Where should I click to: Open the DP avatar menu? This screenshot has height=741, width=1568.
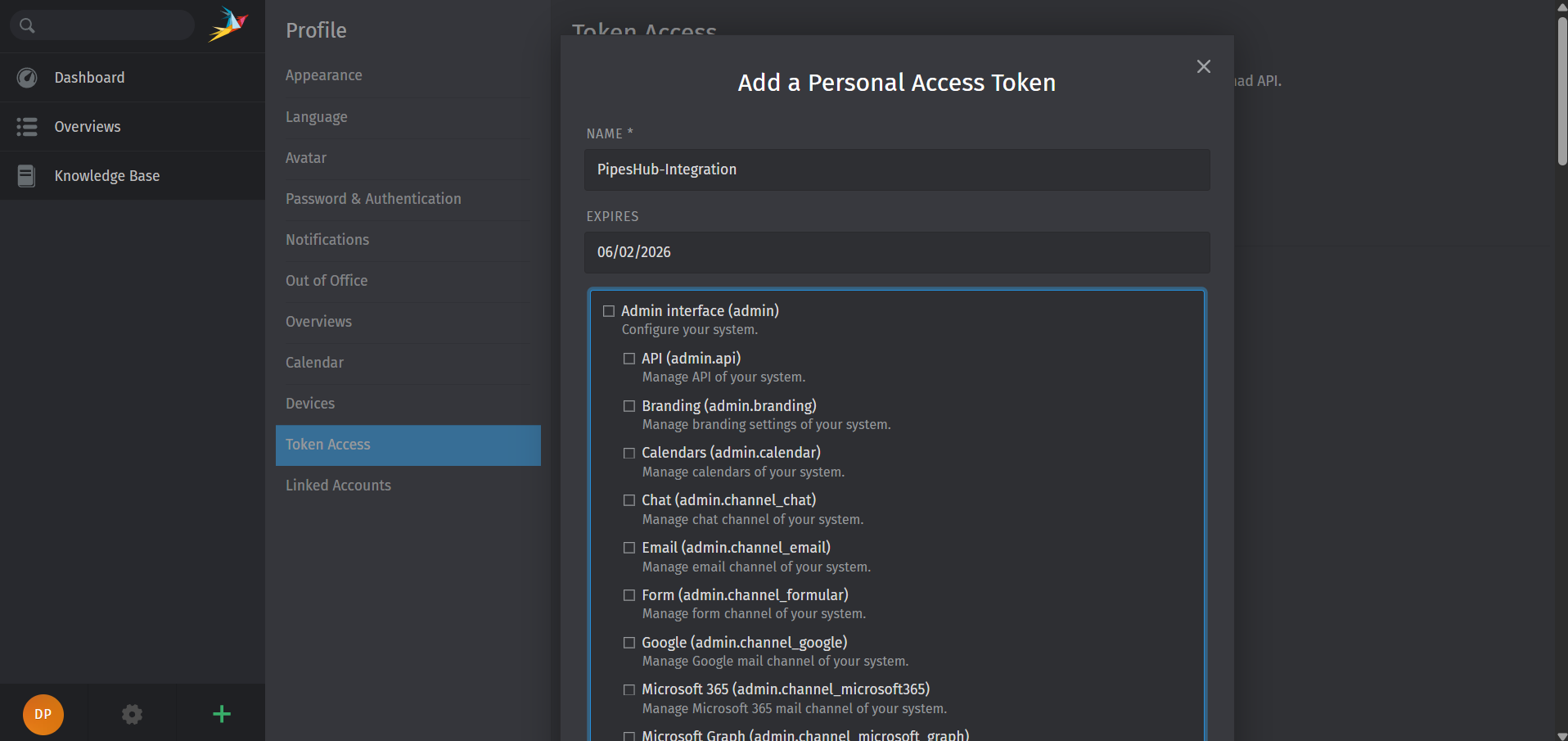point(43,714)
